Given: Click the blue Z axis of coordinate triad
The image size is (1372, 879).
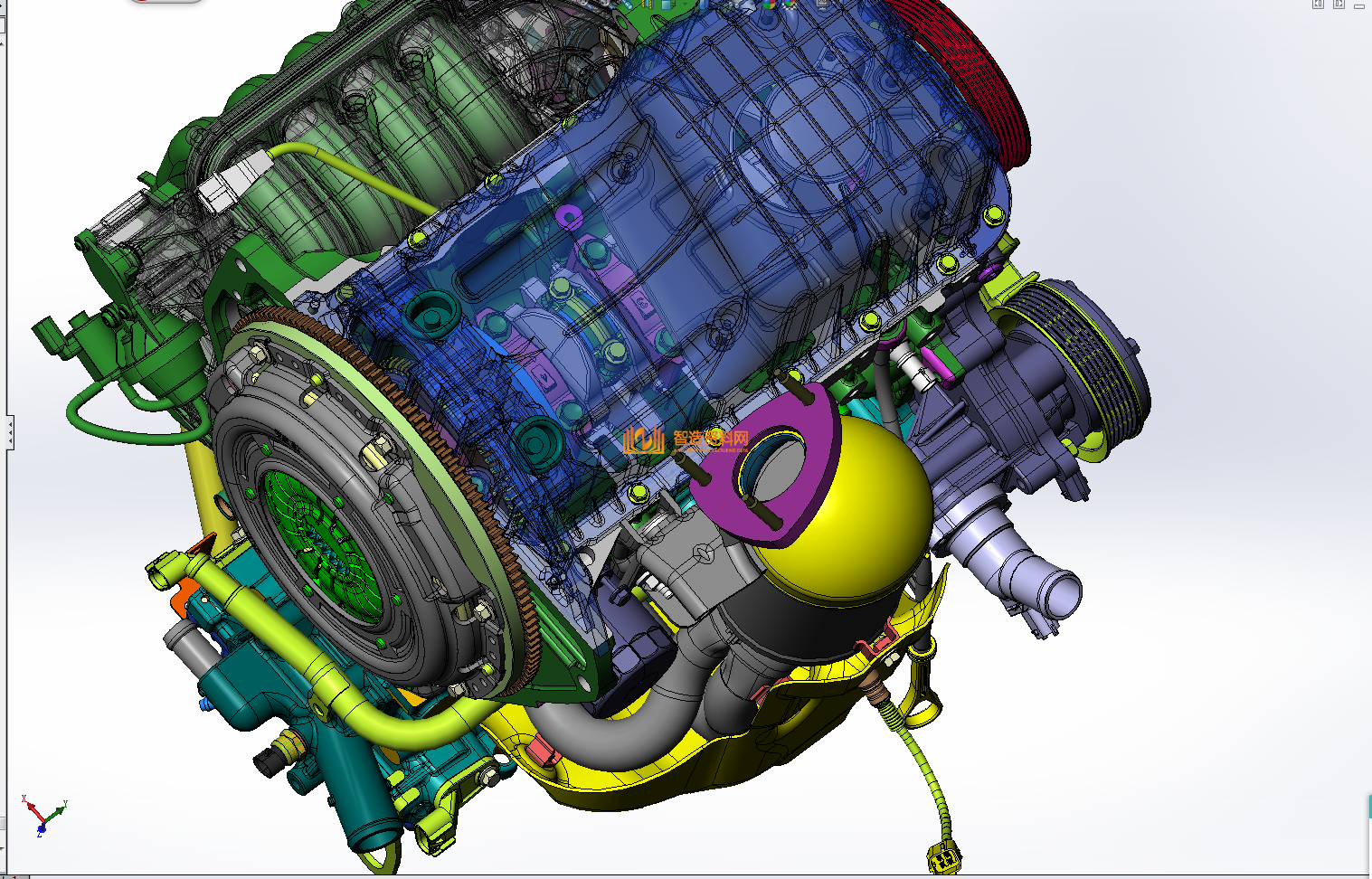Looking at the screenshot, I should [x=41, y=827].
